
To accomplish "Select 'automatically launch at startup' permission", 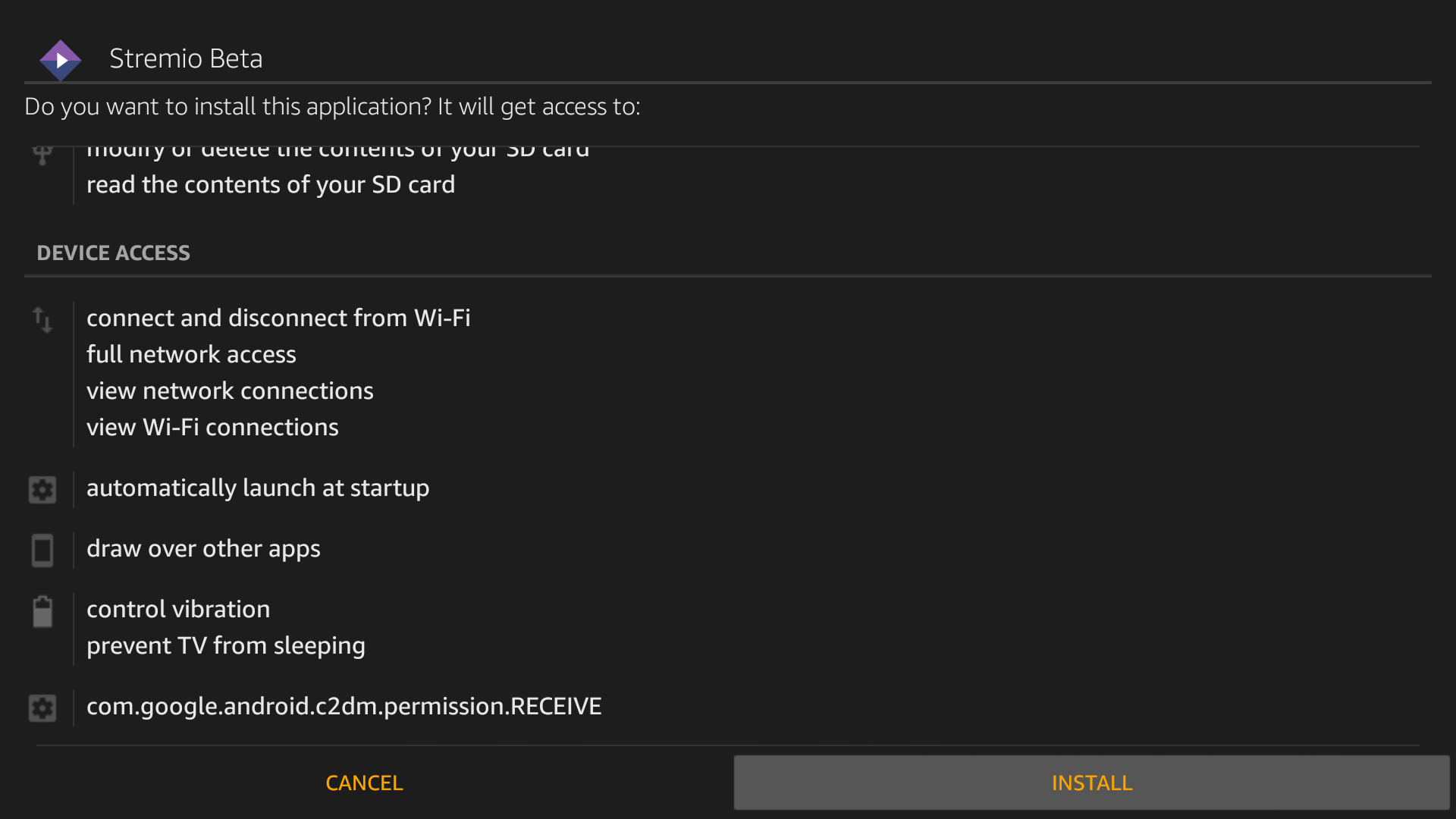I will point(258,488).
